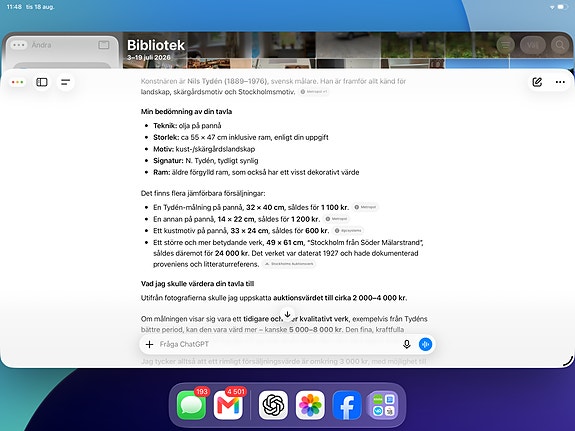Open Messages app in the dock
The height and width of the screenshot is (431, 575).
[x=191, y=405]
